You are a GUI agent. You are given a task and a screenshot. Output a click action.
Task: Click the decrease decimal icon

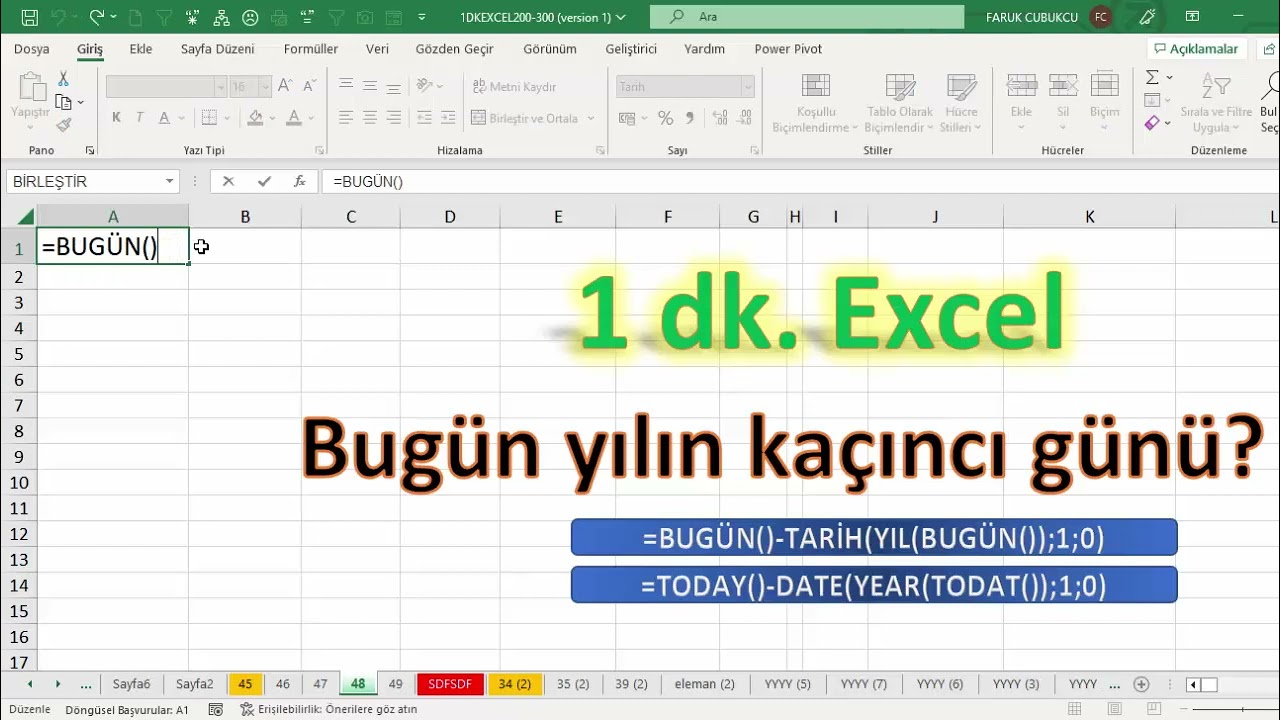click(x=742, y=118)
